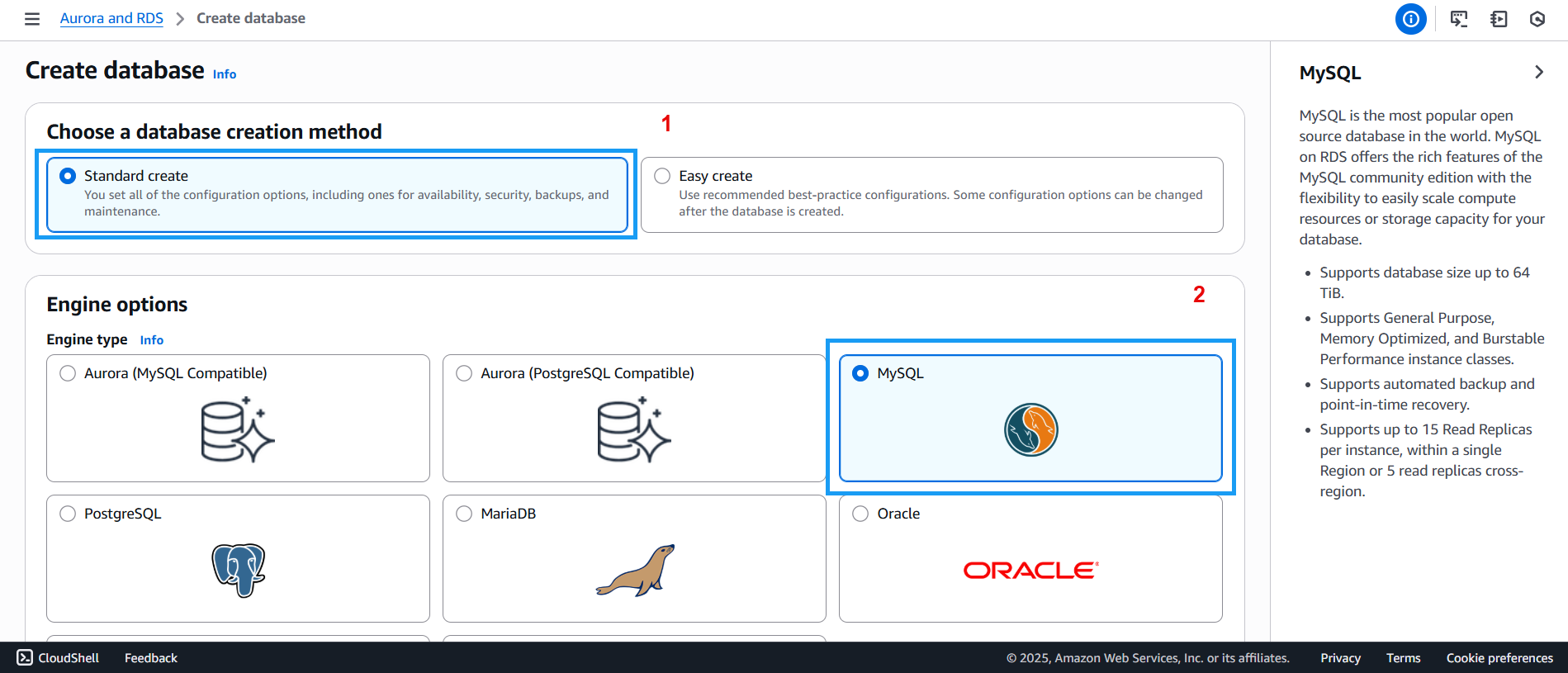Open the hexagon settings icon in header
1568x673 pixels.
tap(1537, 19)
